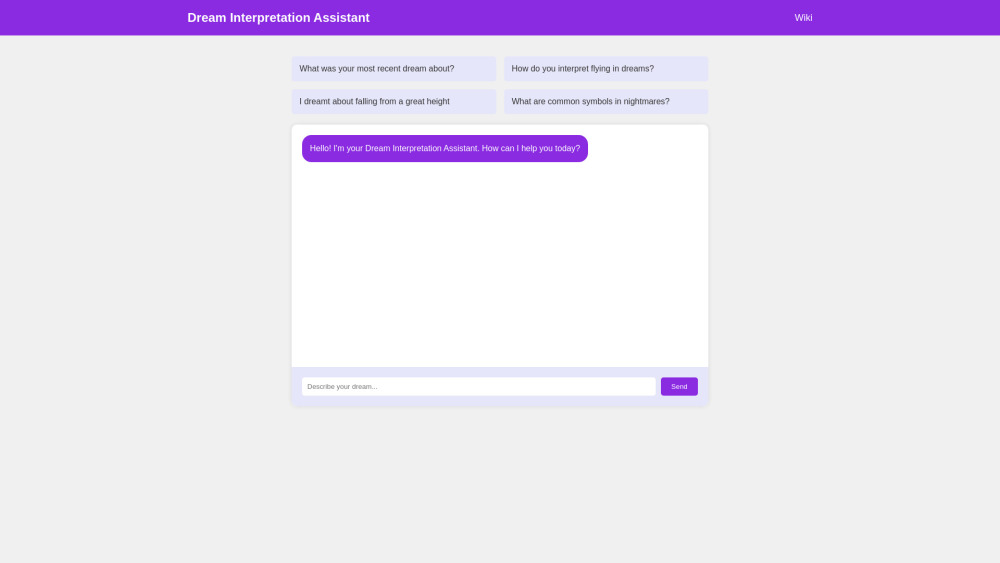Select the 'most recent dream' suggestion

[393, 69]
